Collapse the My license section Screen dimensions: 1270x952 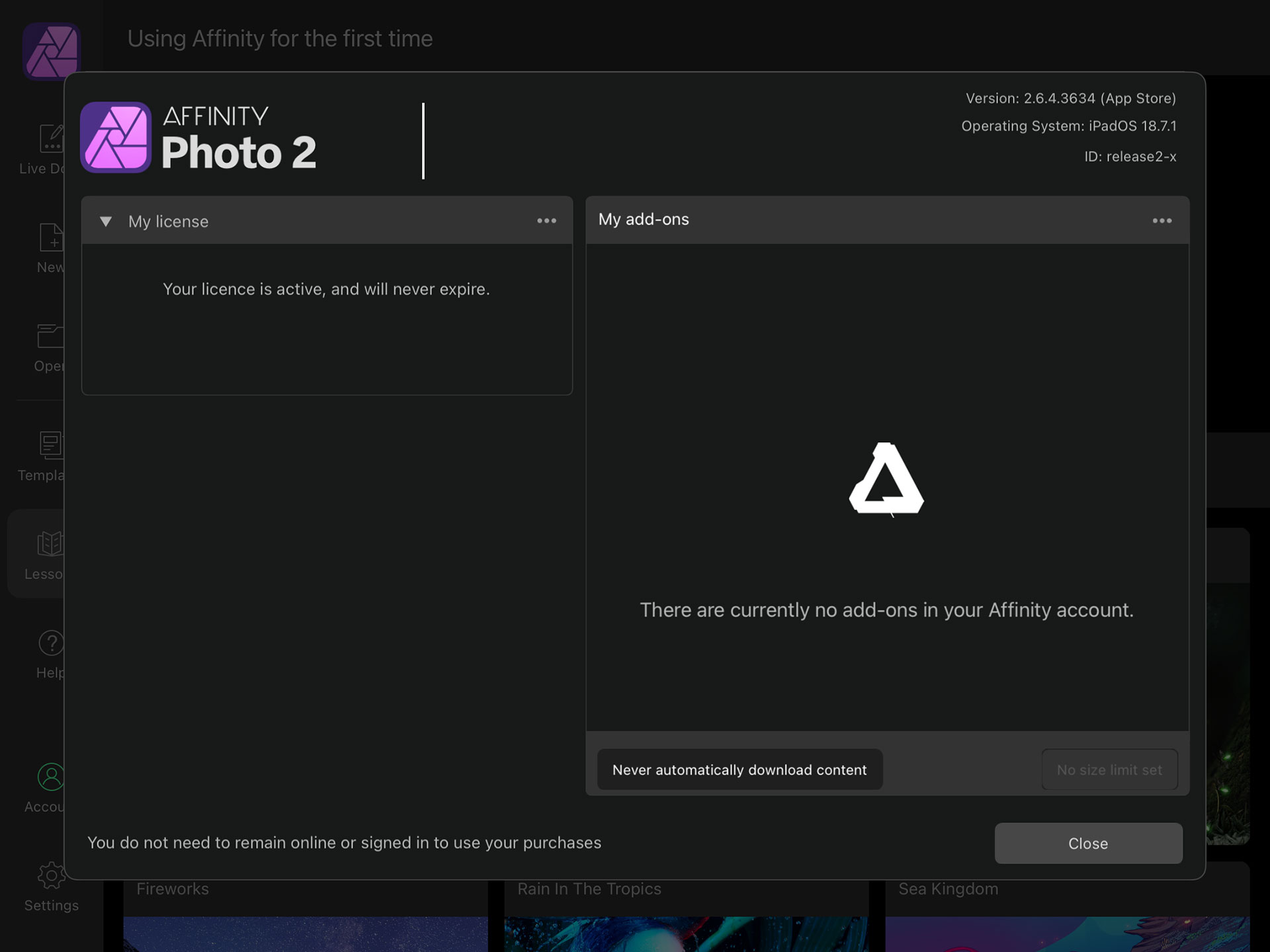(x=106, y=221)
